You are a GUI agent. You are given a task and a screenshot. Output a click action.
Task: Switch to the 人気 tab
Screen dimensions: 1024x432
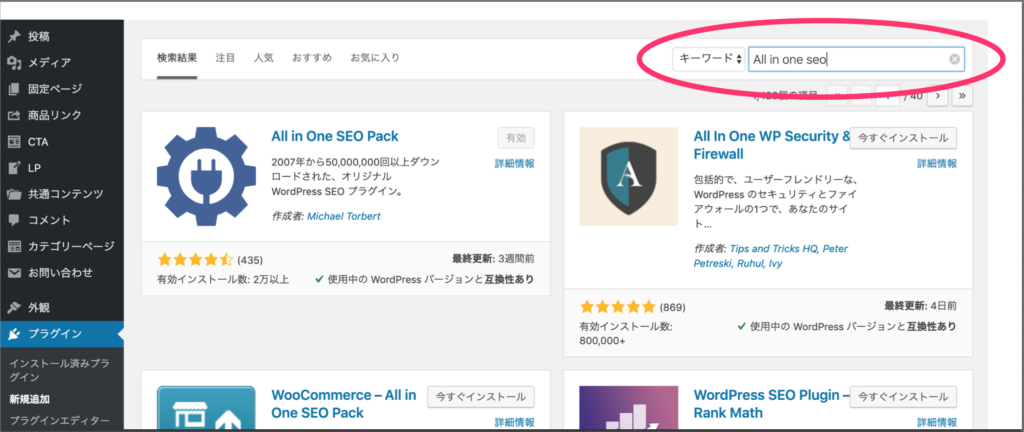coord(264,58)
